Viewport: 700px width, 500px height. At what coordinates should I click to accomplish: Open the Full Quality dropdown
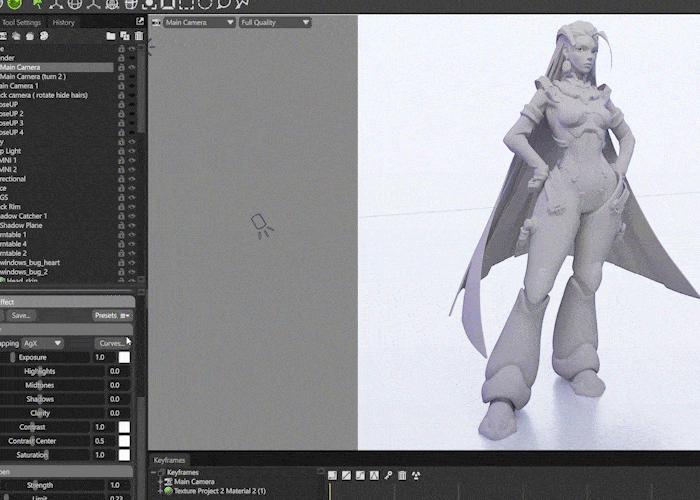pos(275,22)
